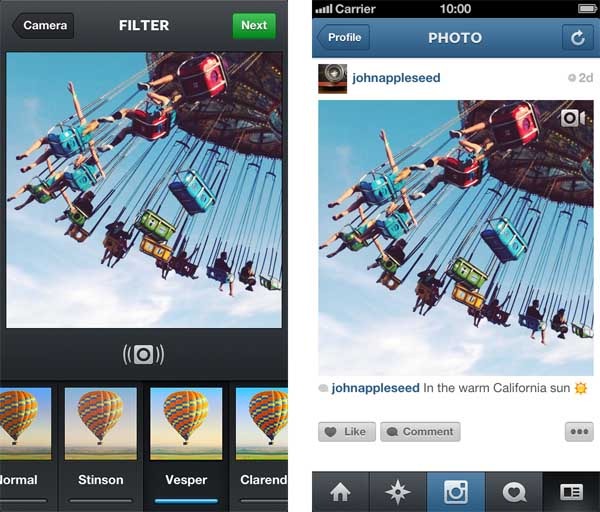Viewport: 600px width, 512px height.
Task: Select the Clarendon filter balloon thumbnail
Action: click(262, 424)
